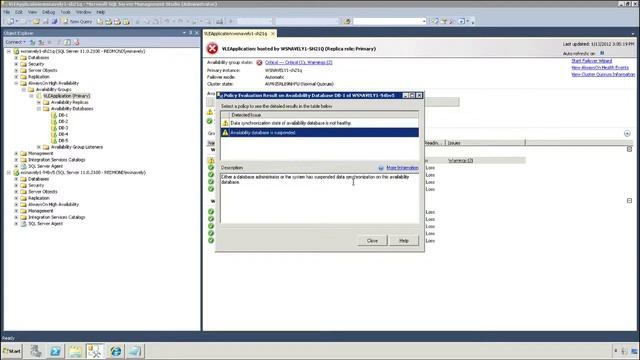
Task: Select Server Objects under wsnavely1-94bv5
Action: tap(42, 191)
